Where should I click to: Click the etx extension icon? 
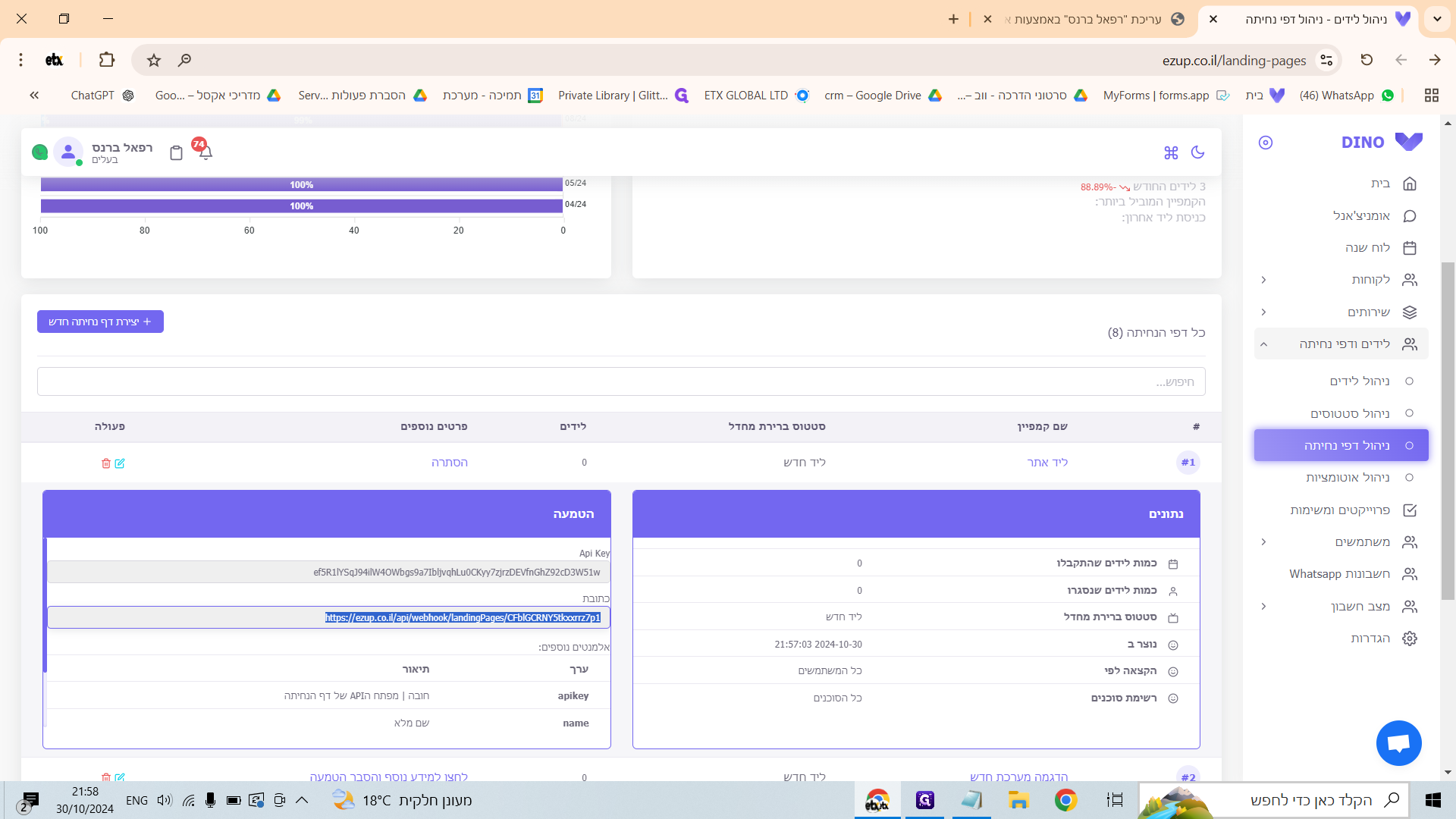pos(54,59)
